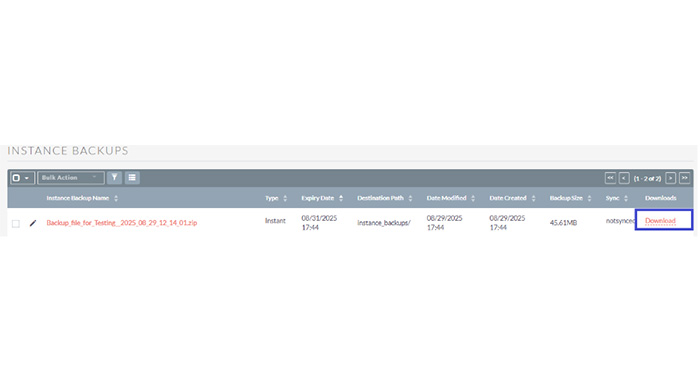Sort by Expiry Date arrows
Screen dimensions: 700x384
341,198
